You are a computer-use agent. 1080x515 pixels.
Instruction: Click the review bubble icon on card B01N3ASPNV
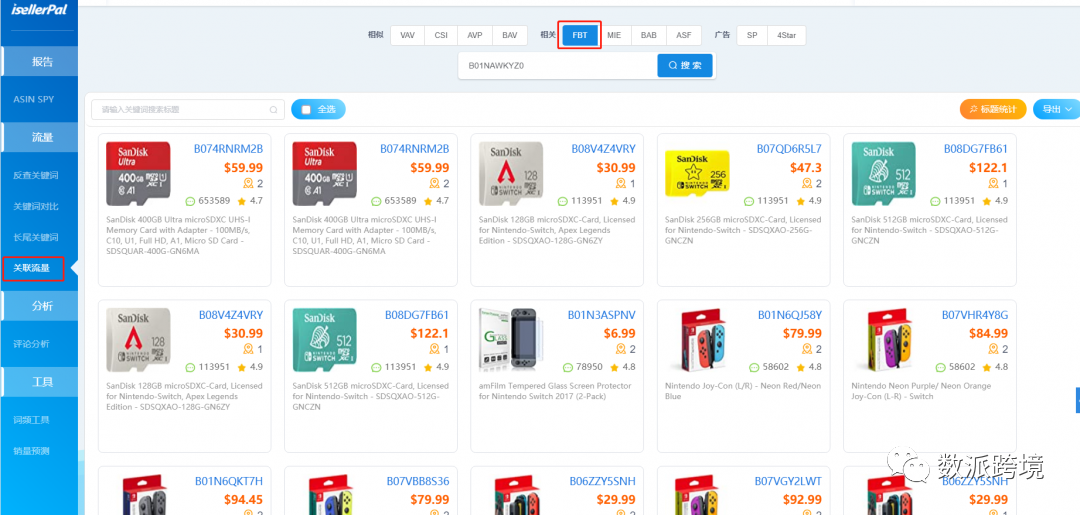pos(568,367)
